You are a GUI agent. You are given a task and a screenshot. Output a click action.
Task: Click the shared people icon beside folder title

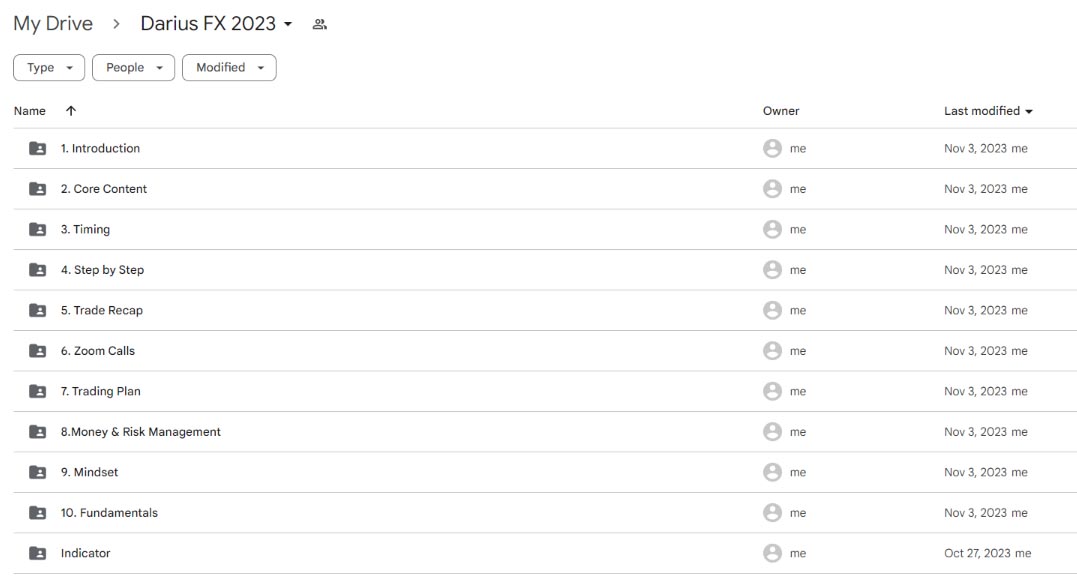tap(319, 24)
